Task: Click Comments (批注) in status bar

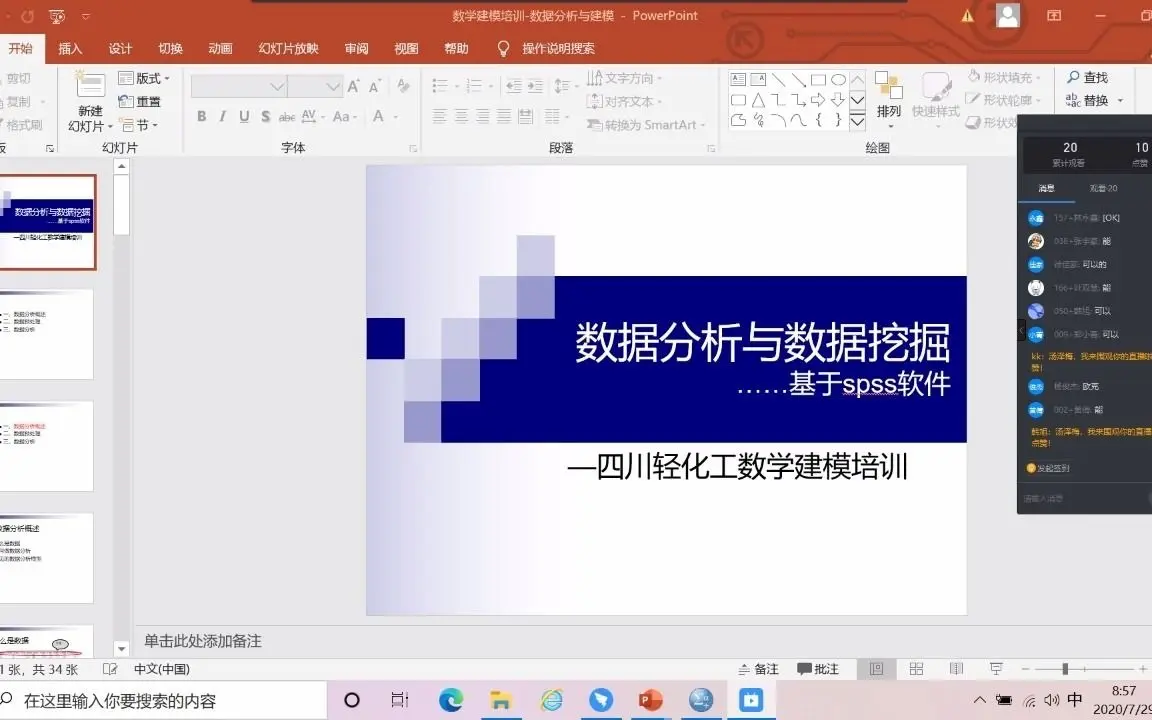Action: 818,669
